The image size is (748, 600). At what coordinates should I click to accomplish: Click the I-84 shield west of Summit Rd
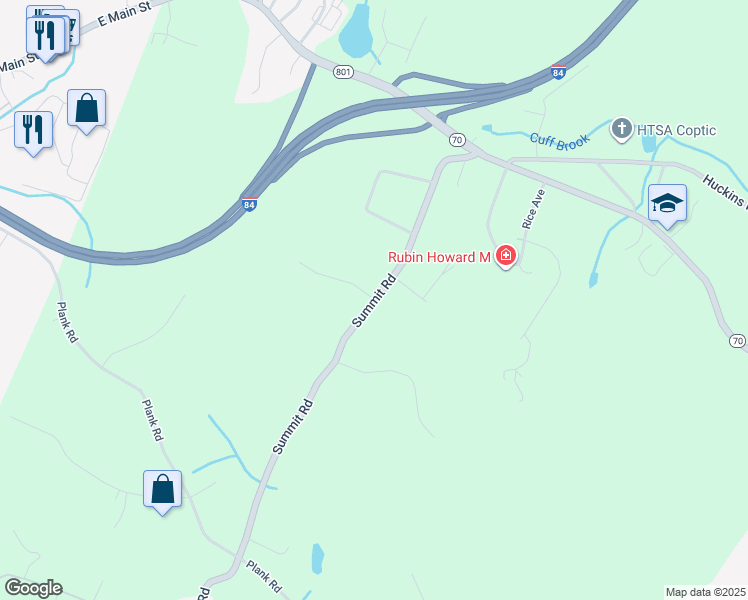point(249,204)
